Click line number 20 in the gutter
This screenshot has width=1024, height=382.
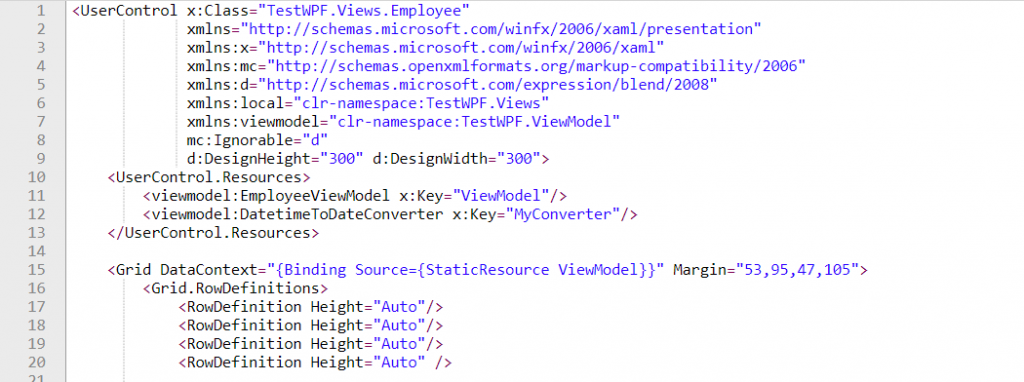point(37,362)
